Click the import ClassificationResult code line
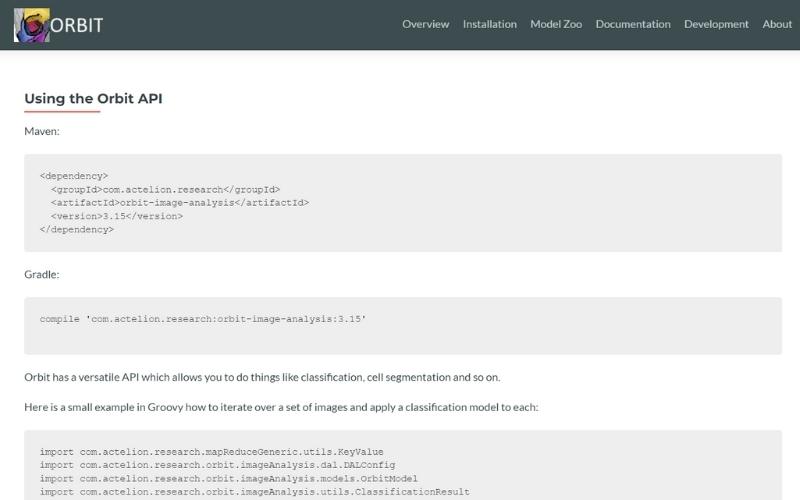Image resolution: width=800 pixels, height=500 pixels. pos(255,492)
